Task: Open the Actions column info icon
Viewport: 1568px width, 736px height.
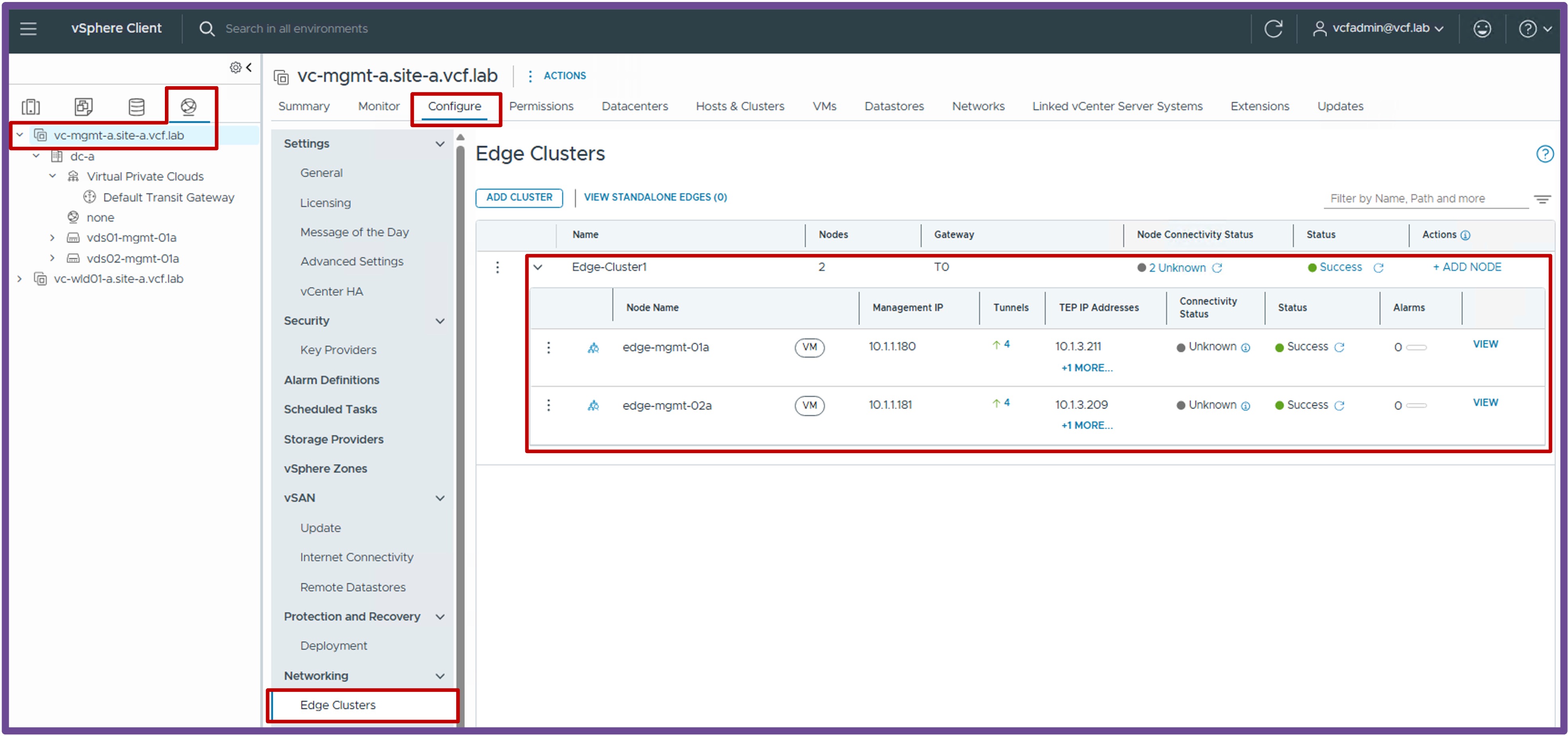Action: (1465, 236)
